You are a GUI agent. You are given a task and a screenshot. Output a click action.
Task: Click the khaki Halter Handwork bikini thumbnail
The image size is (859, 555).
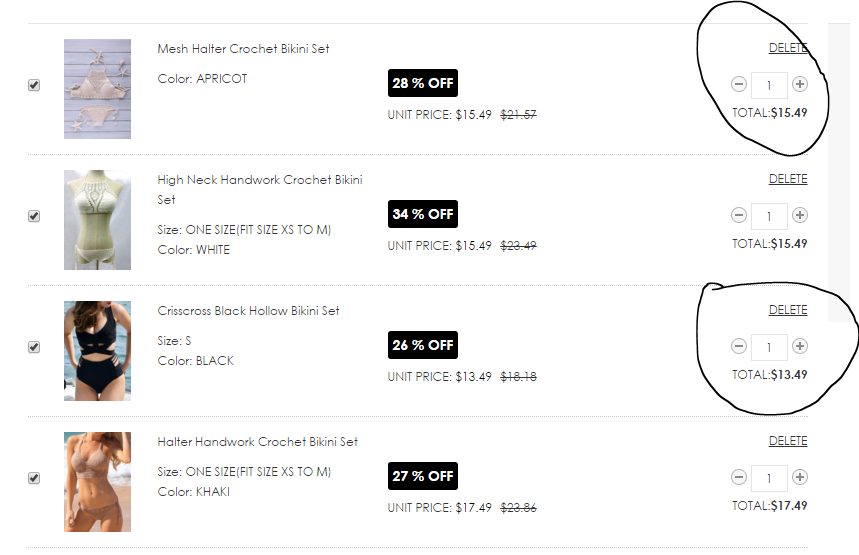(x=97, y=481)
